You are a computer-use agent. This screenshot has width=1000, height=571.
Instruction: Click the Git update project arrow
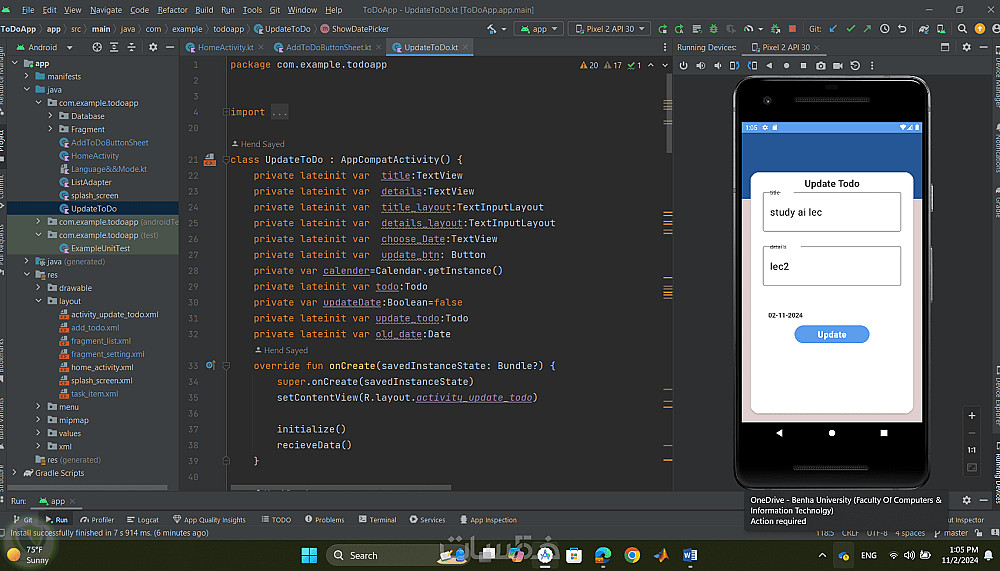(834, 29)
